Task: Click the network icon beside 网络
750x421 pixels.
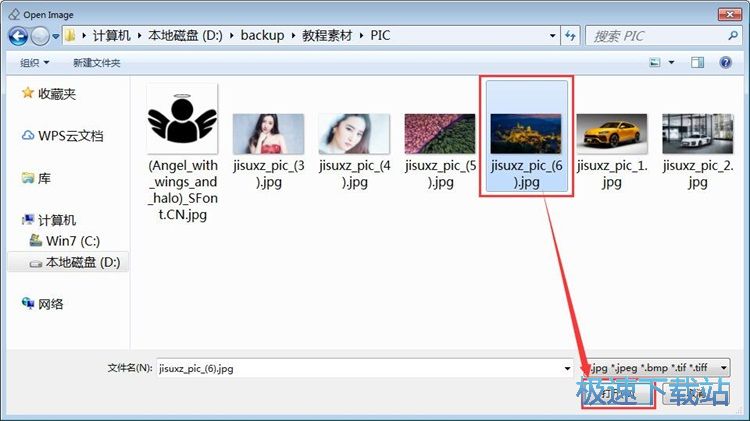Action: tap(28, 303)
